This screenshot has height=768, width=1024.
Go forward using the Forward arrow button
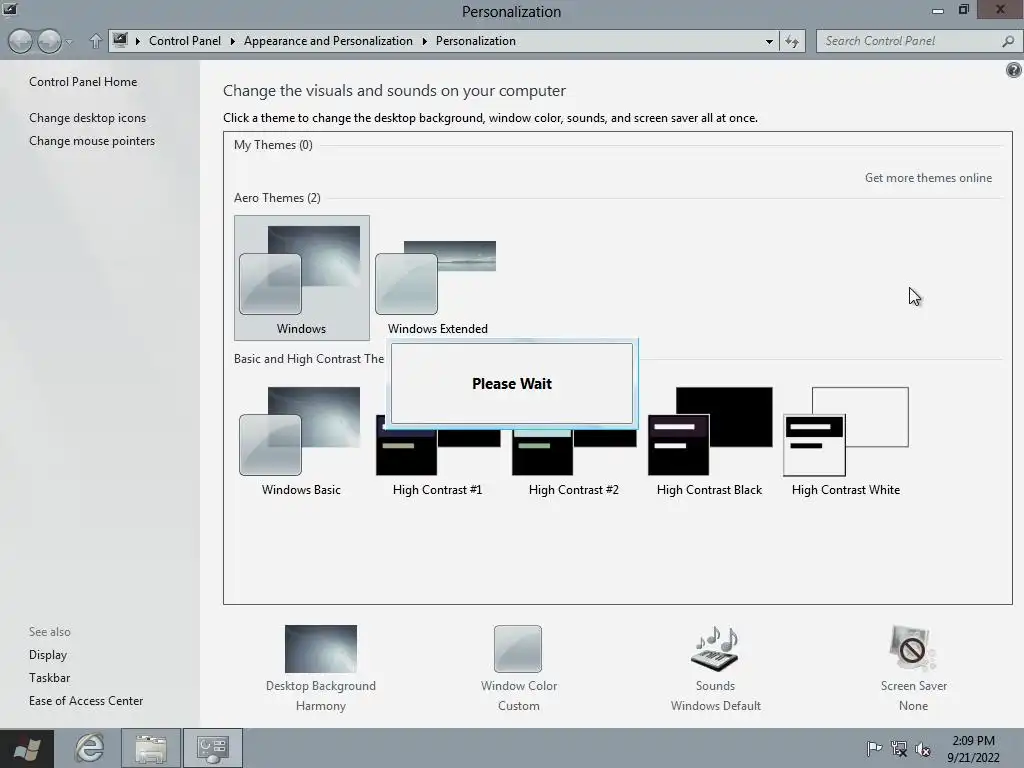(50, 41)
